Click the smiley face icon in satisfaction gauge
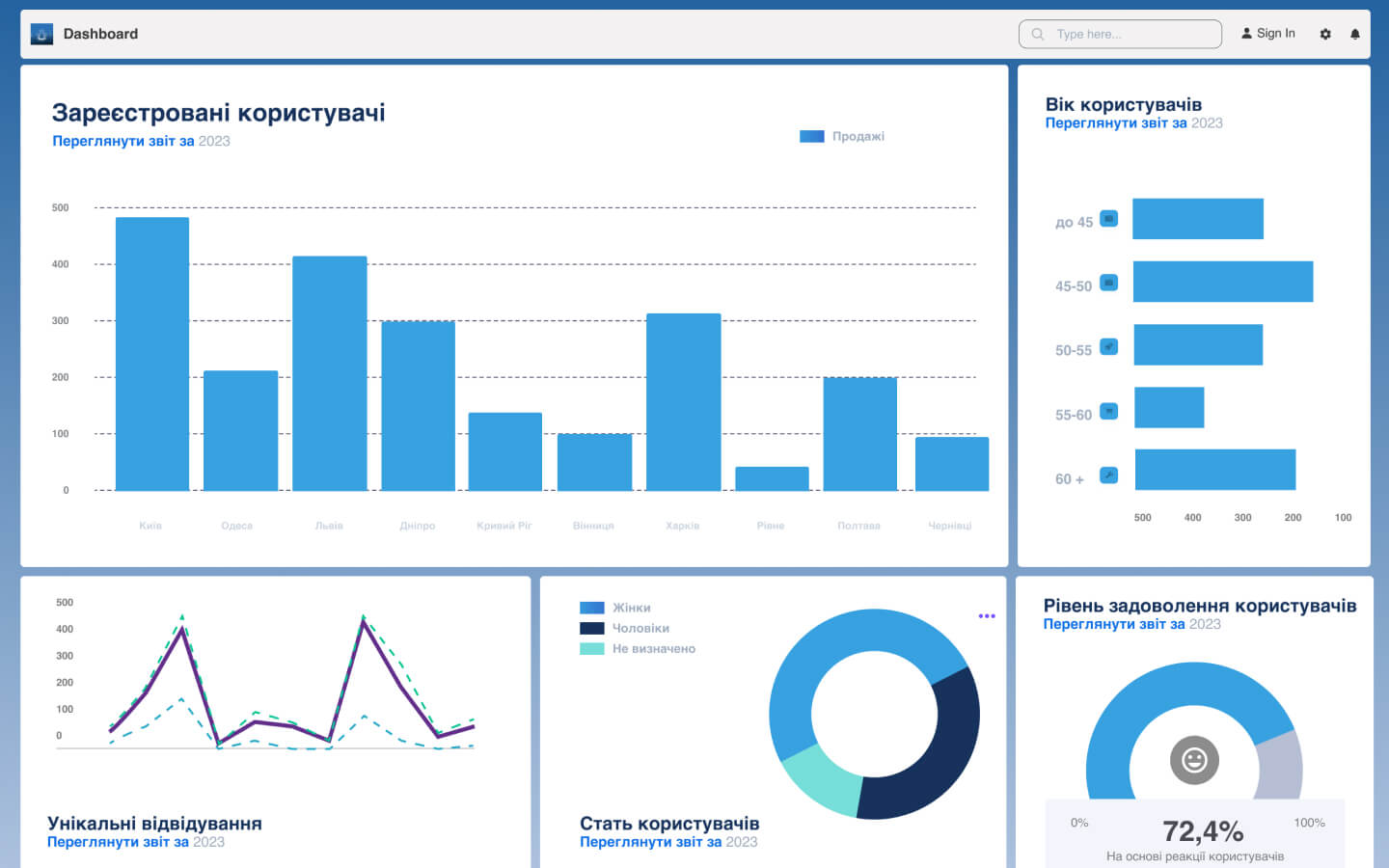Viewport: 1389px width, 868px height. pos(1194,760)
